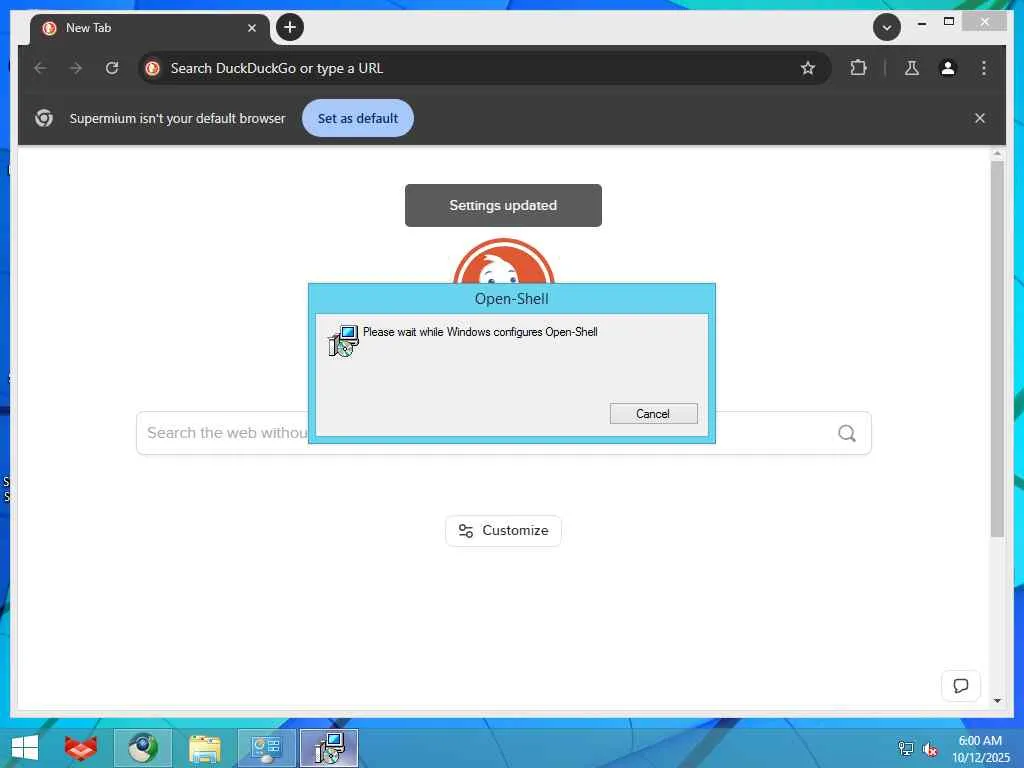Click the page vertical scrollbar
The height and width of the screenshot is (768, 1024).
click(x=997, y=349)
